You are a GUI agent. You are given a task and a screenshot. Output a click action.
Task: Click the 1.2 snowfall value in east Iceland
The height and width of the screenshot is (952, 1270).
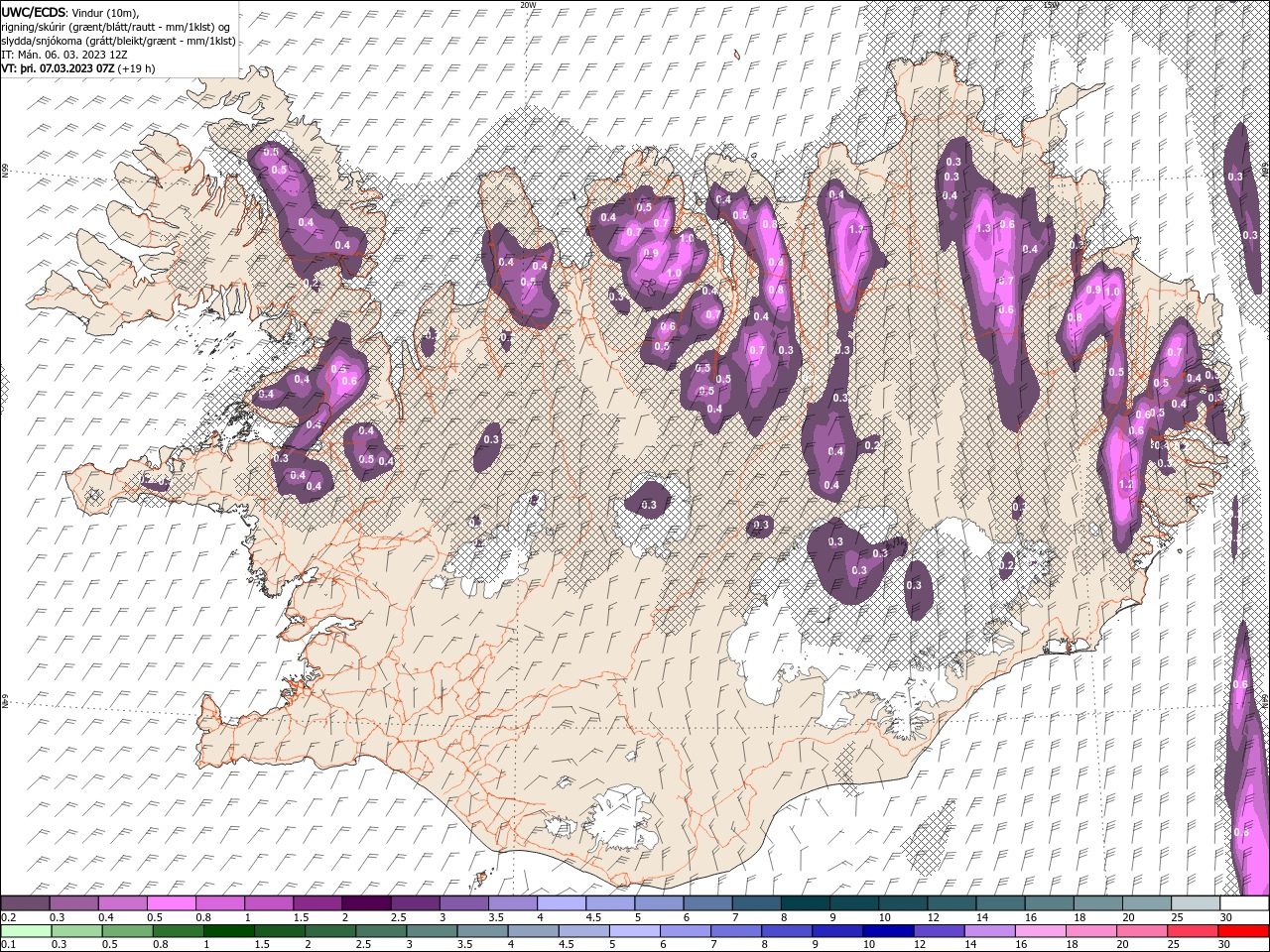pos(1126,484)
